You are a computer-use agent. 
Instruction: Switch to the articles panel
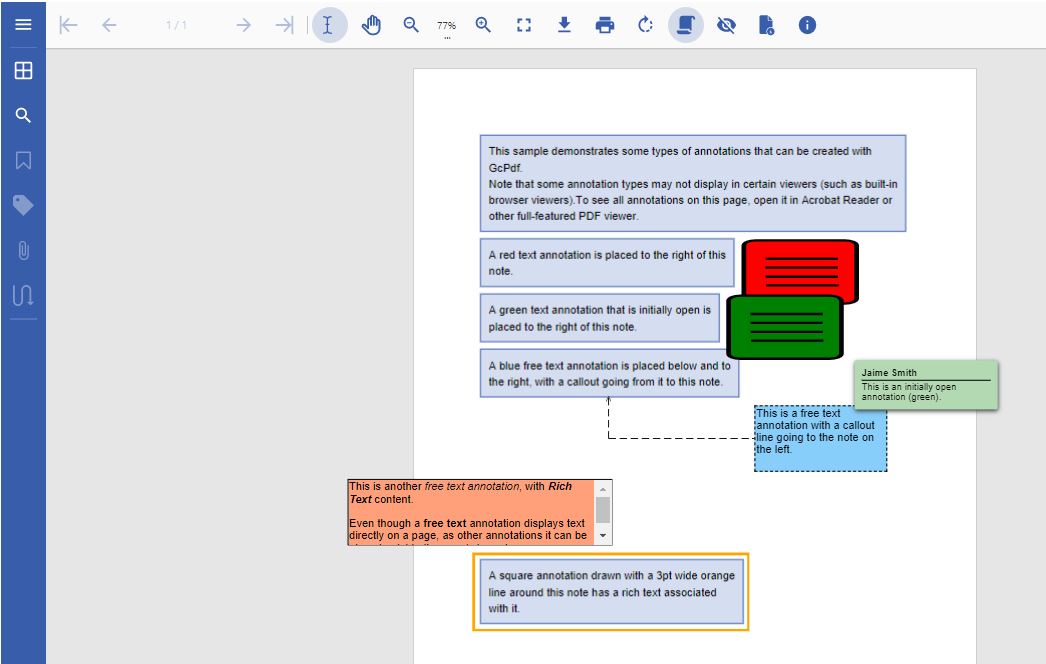click(x=23, y=296)
